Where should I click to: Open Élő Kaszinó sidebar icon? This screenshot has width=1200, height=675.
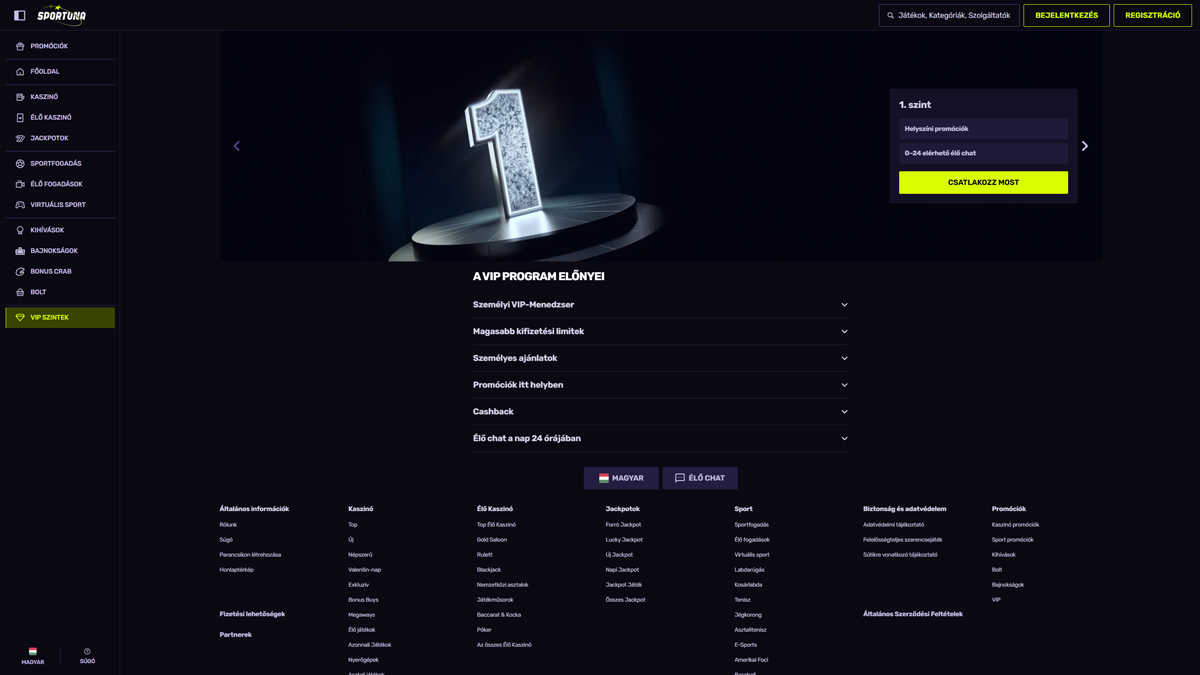coord(20,118)
